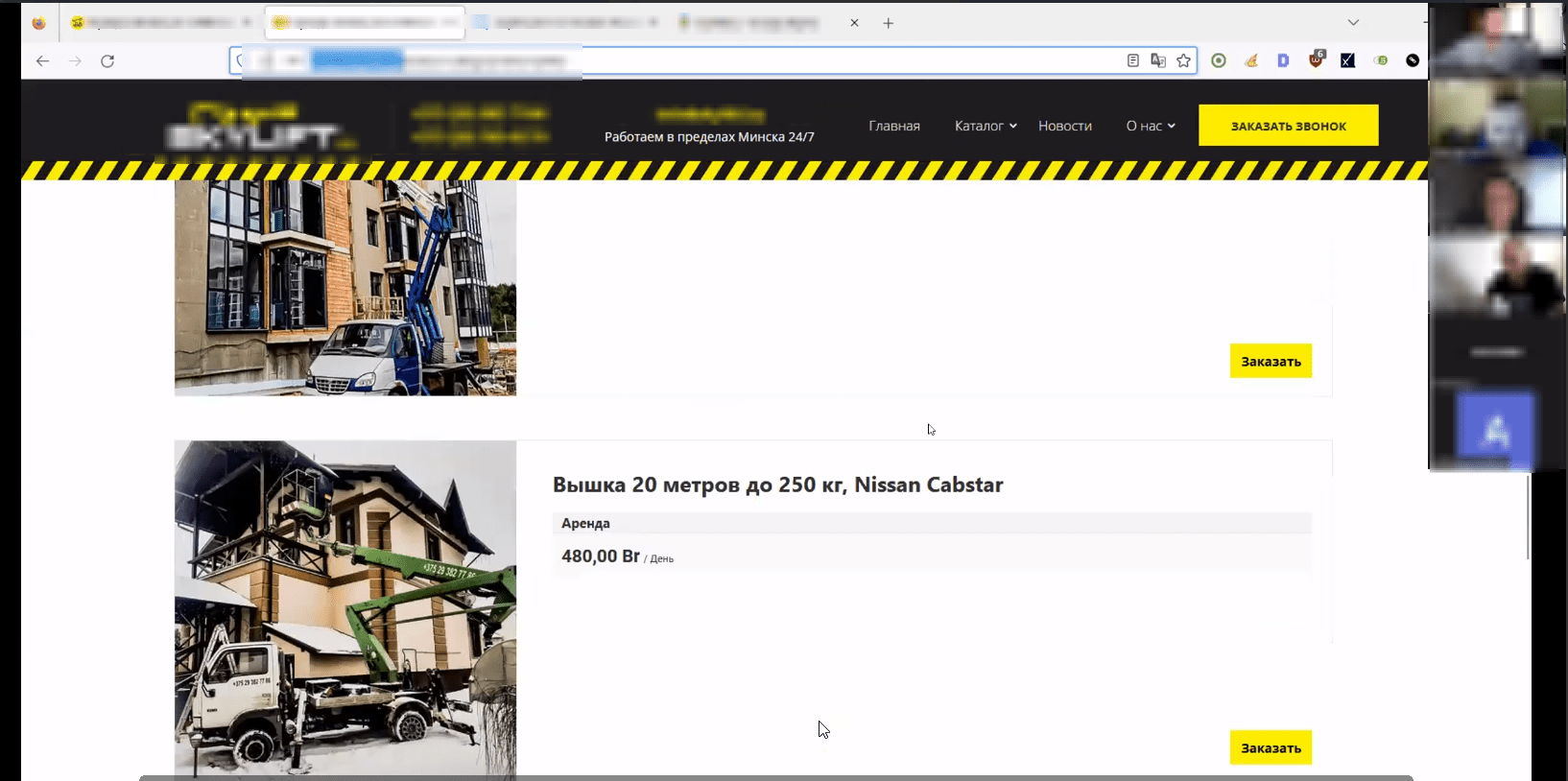This screenshot has height=781, width=1568.
Task: Click Заказать for the blue lift listing
Action: point(1271,361)
